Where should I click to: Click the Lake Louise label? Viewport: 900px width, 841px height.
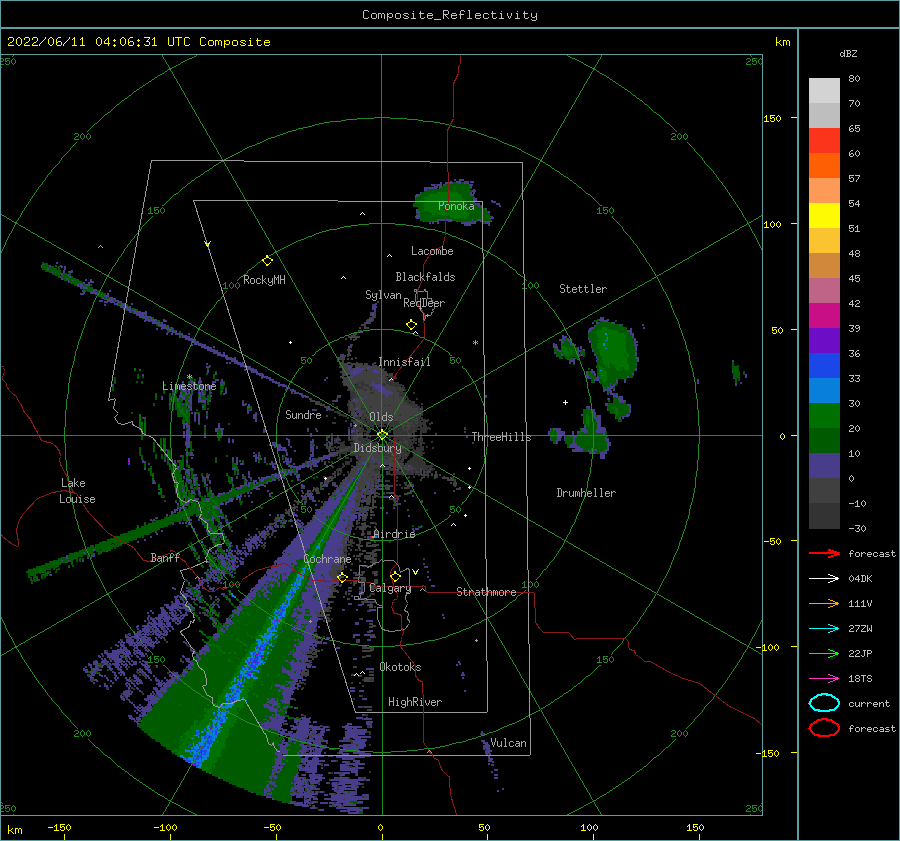click(x=77, y=491)
